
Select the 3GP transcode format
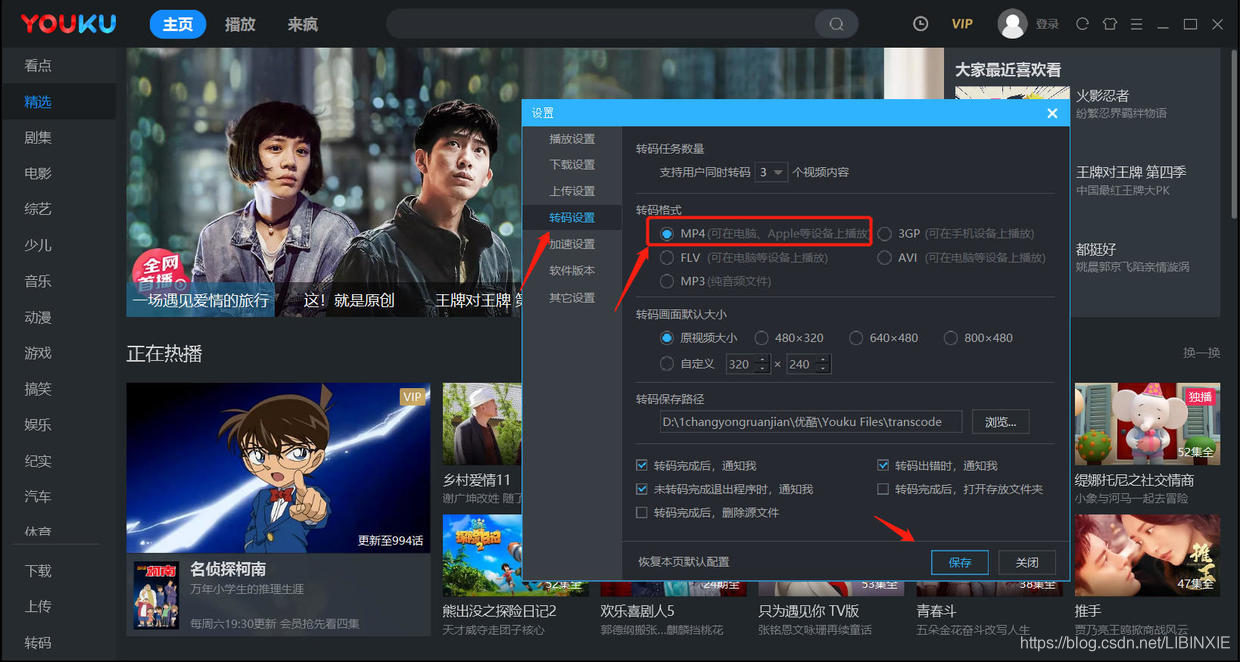884,232
